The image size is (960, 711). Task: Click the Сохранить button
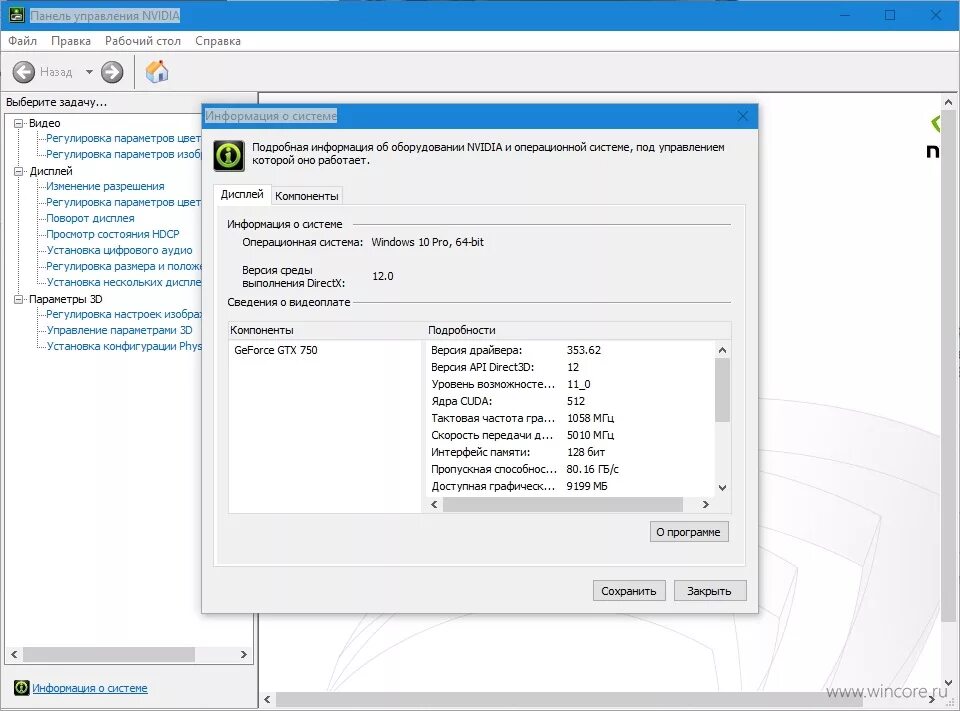point(629,591)
